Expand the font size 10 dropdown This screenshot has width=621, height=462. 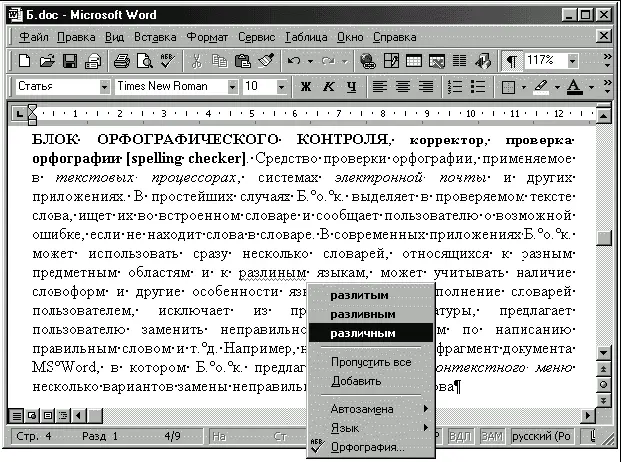point(281,87)
